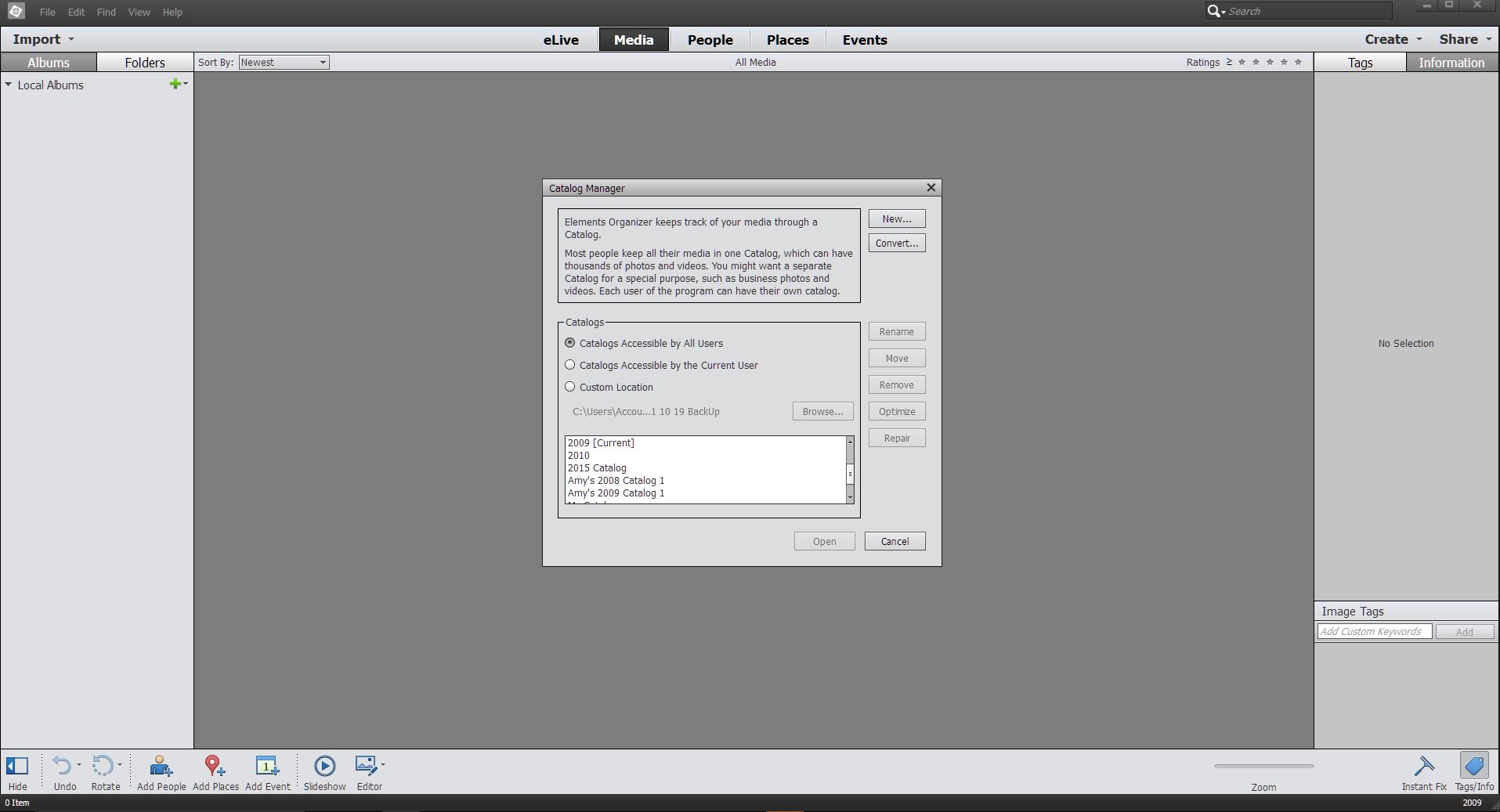Click the ratings greater-than-or-equal symbol
This screenshot has width=1500, height=812.
(x=1229, y=62)
